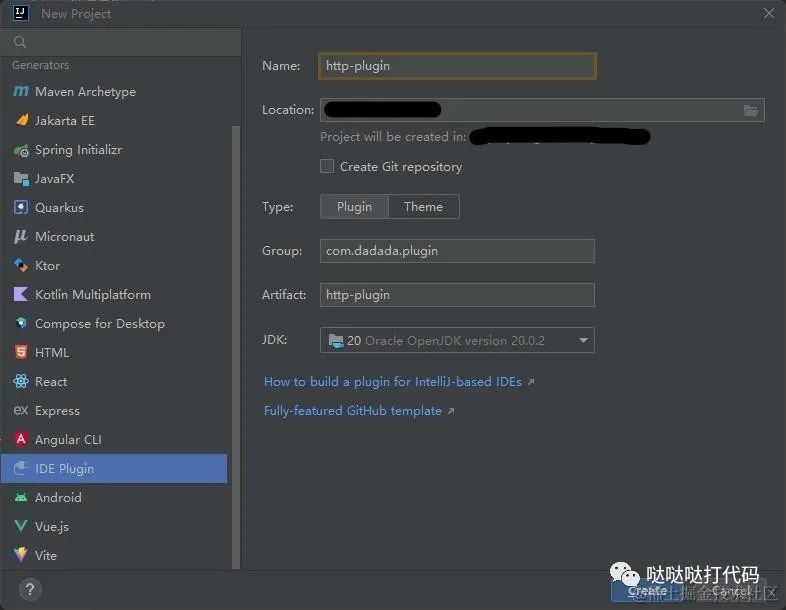Choose Android list entry
The height and width of the screenshot is (610, 786).
coord(114,497)
